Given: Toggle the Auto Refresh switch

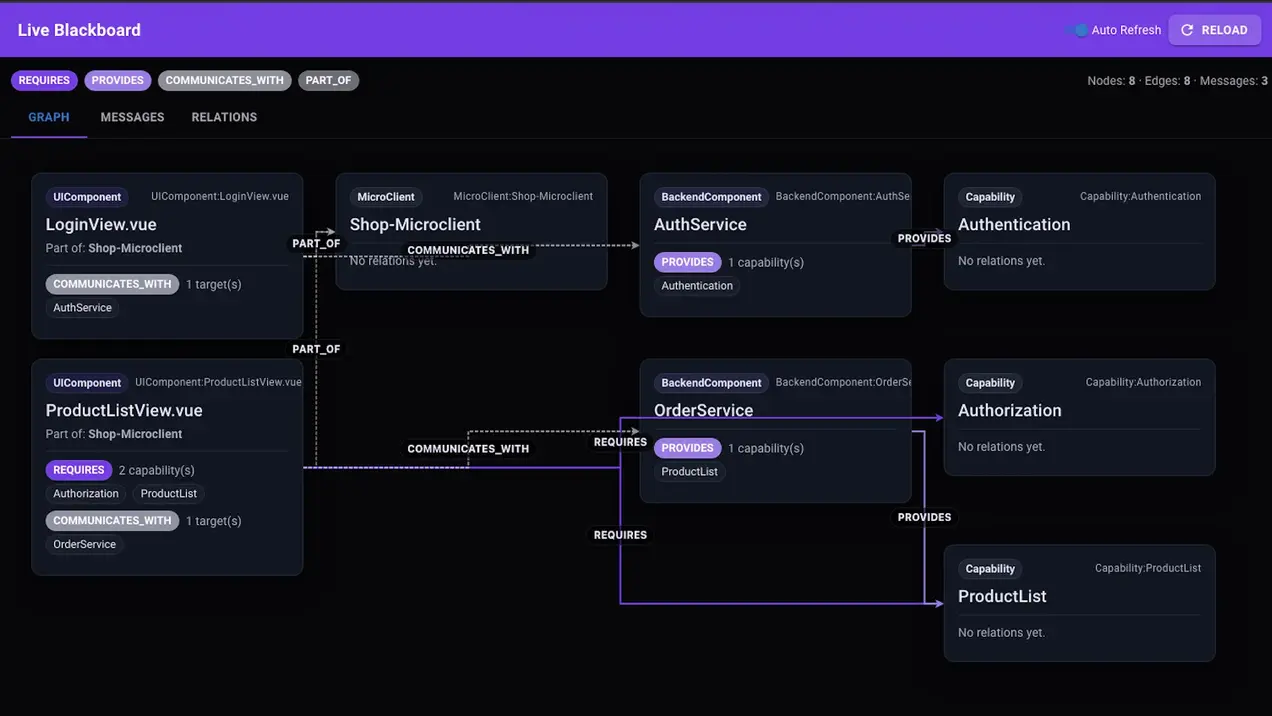Looking at the screenshot, I should coord(1080,30).
